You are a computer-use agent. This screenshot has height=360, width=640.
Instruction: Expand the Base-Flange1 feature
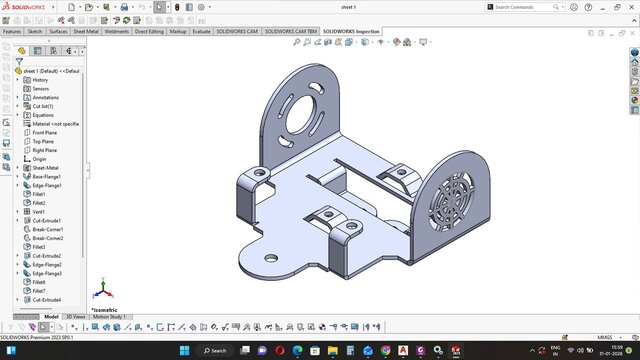pos(18,176)
